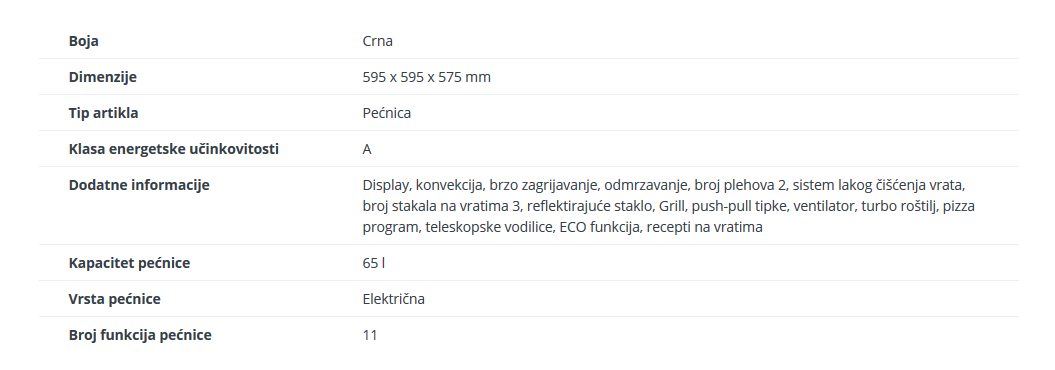This screenshot has height=370, width=1055.
Task: Select the 11 functions value
Action: (370, 335)
